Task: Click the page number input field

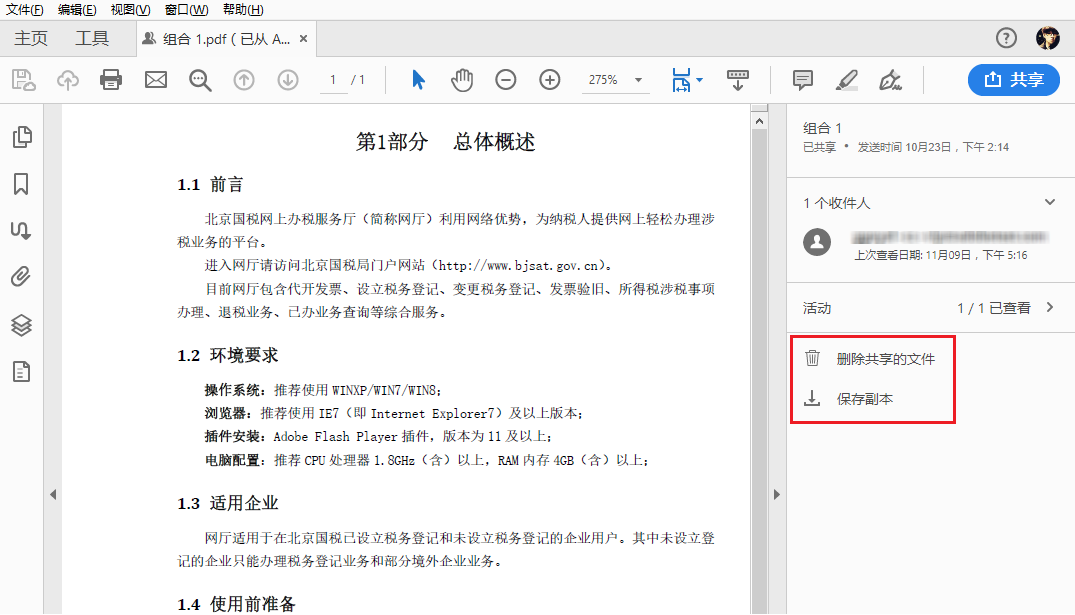Action: point(333,80)
